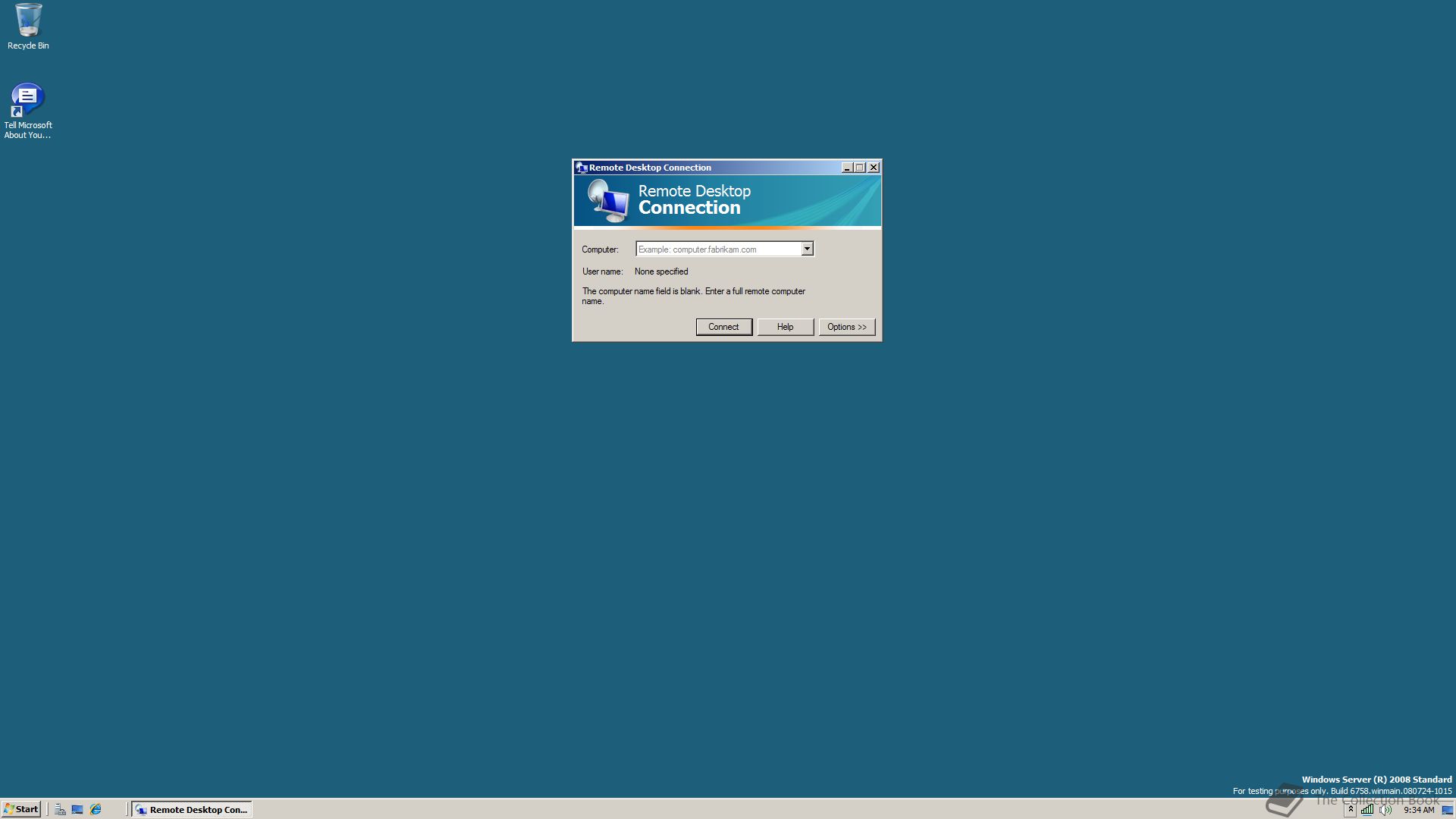
Task: Open the volume speaker tray icon
Action: (x=1385, y=809)
